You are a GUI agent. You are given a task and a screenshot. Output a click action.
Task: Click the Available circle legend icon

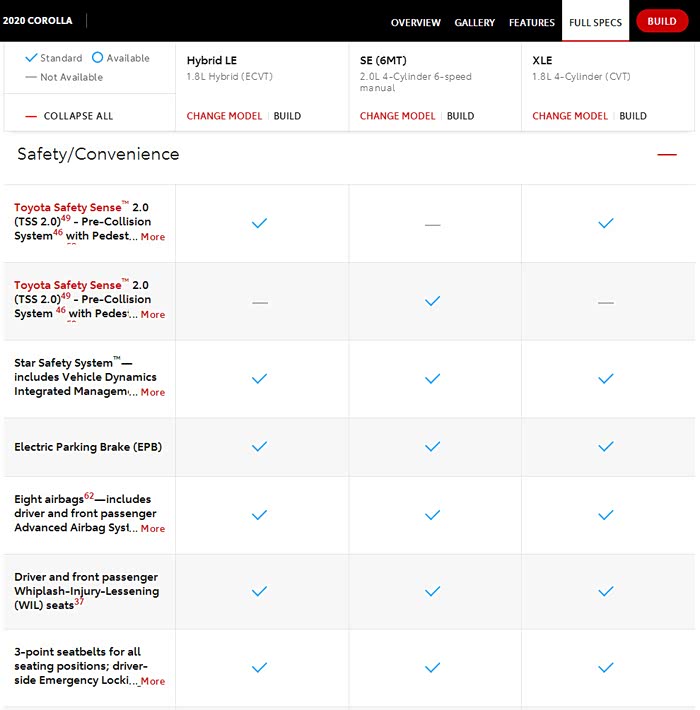(97, 58)
